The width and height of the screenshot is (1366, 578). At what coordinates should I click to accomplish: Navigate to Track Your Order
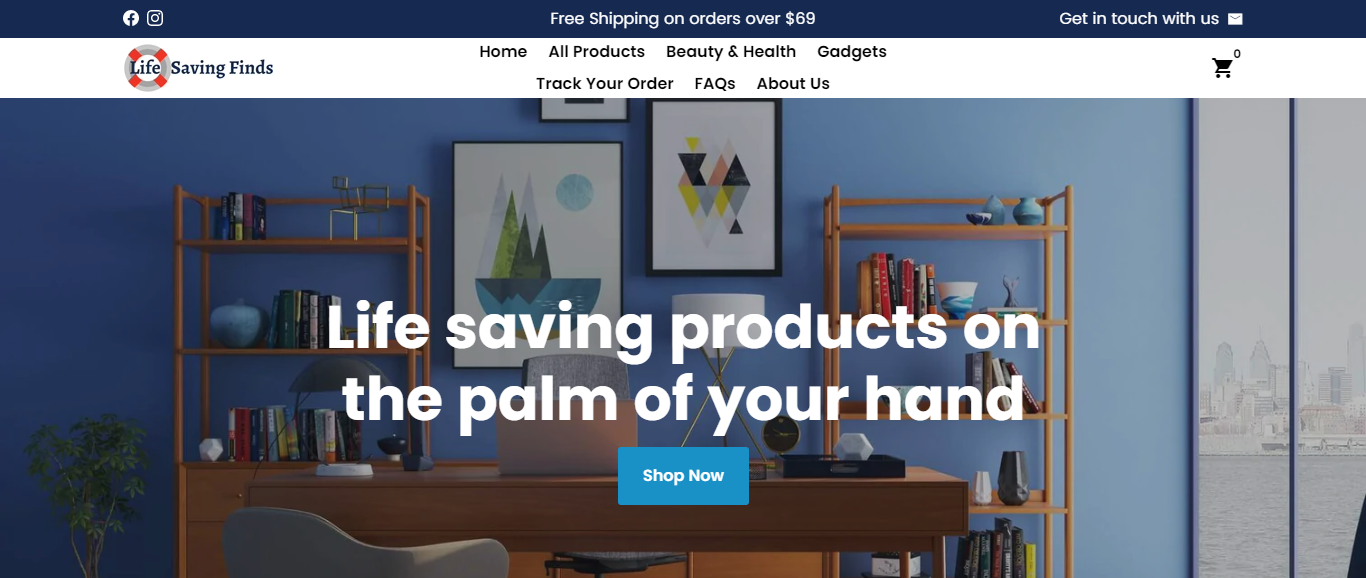click(604, 84)
